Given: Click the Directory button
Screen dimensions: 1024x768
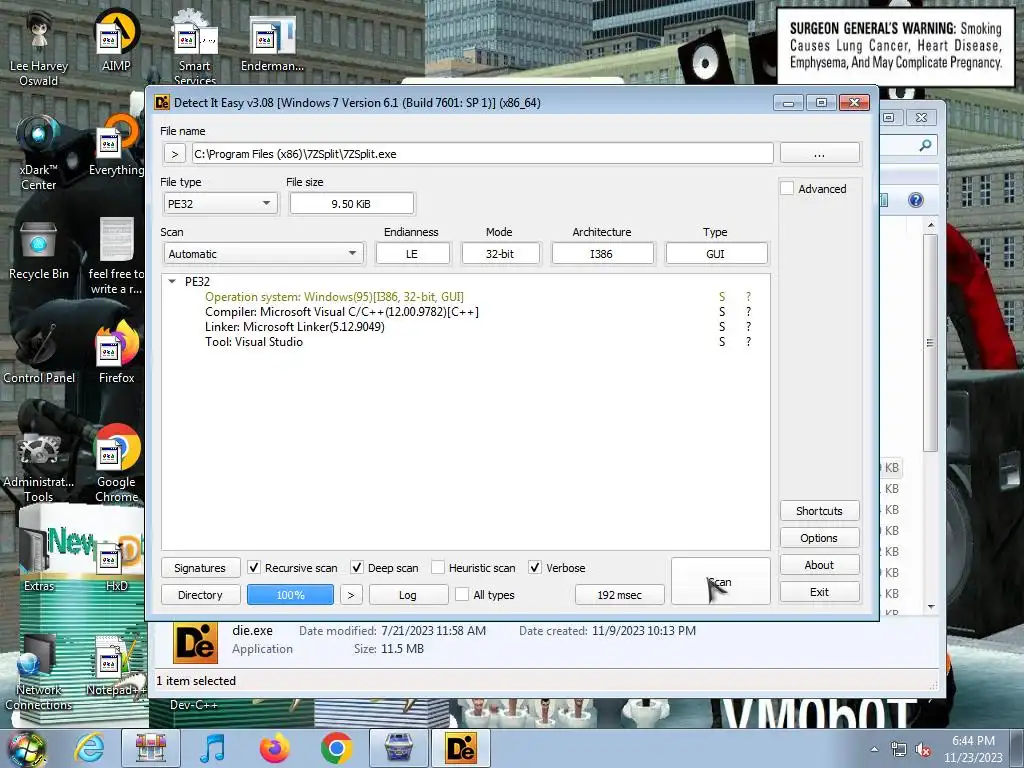Looking at the screenshot, I should (x=200, y=594).
